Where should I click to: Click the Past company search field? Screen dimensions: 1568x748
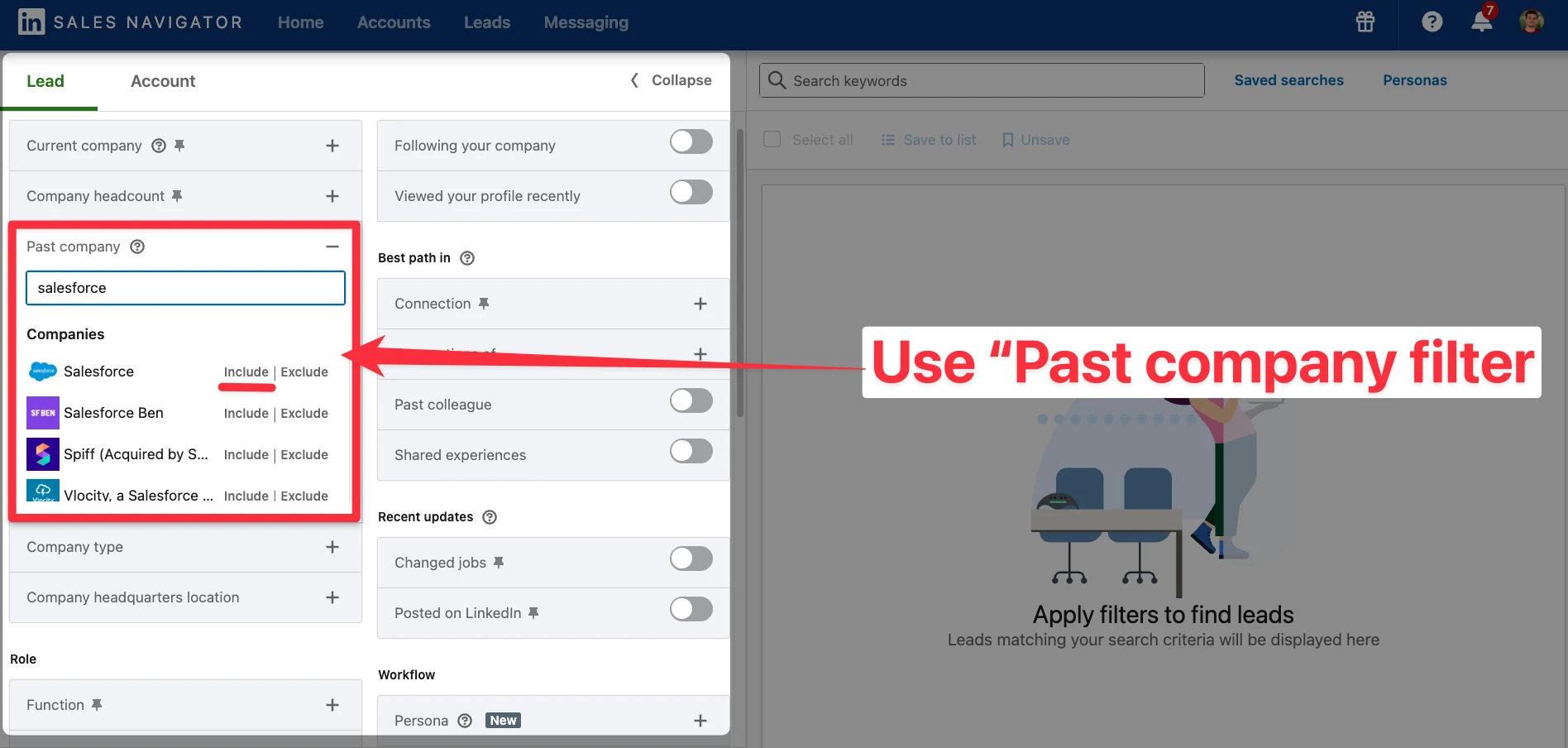point(185,288)
